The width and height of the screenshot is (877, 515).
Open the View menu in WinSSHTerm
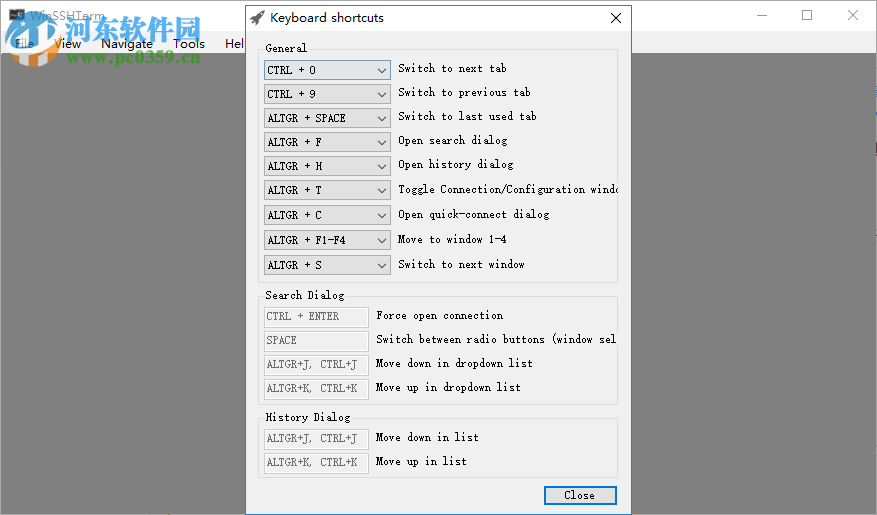pyautogui.click(x=68, y=44)
